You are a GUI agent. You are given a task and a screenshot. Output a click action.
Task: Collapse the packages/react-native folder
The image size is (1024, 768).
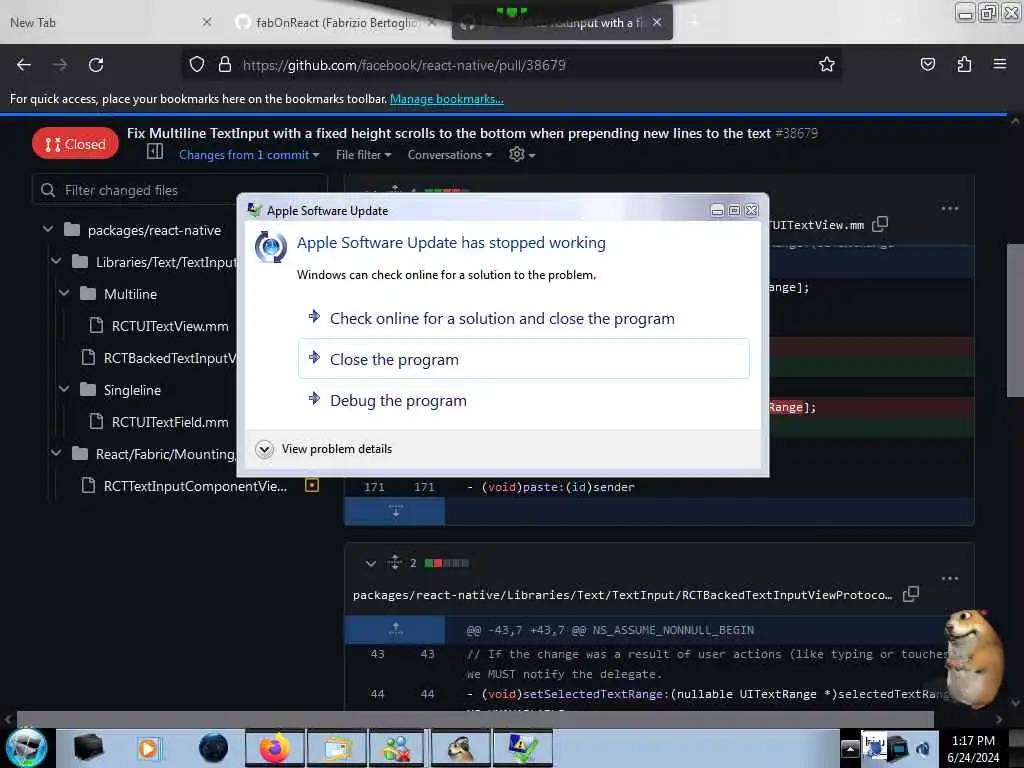click(x=48, y=229)
